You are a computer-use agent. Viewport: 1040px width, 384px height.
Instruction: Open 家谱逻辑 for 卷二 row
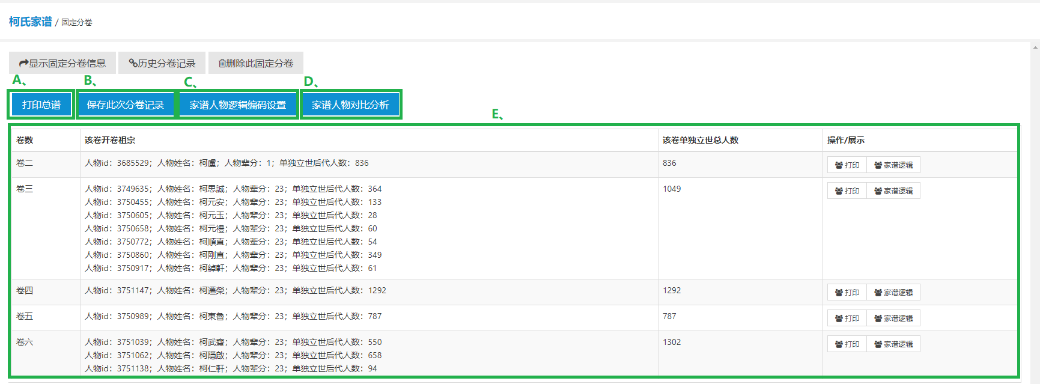[893, 165]
